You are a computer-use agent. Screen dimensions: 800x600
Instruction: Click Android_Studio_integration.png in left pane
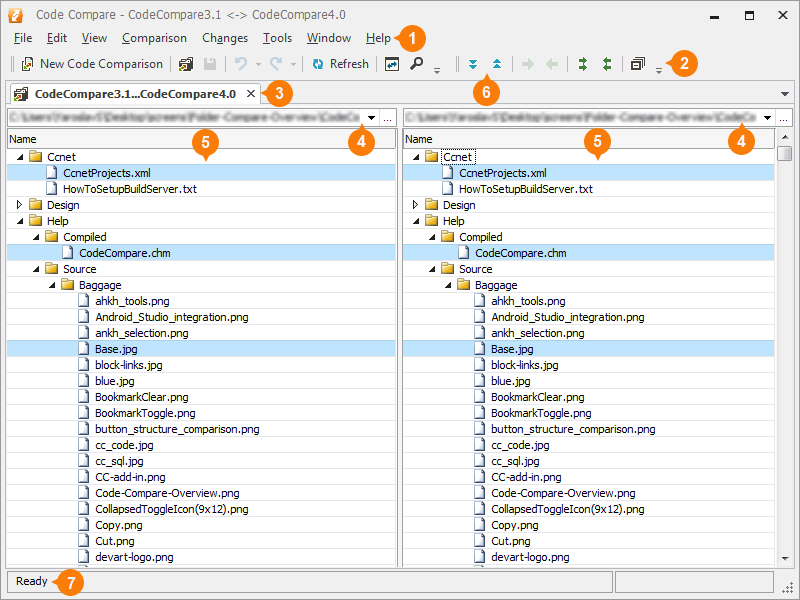171,317
